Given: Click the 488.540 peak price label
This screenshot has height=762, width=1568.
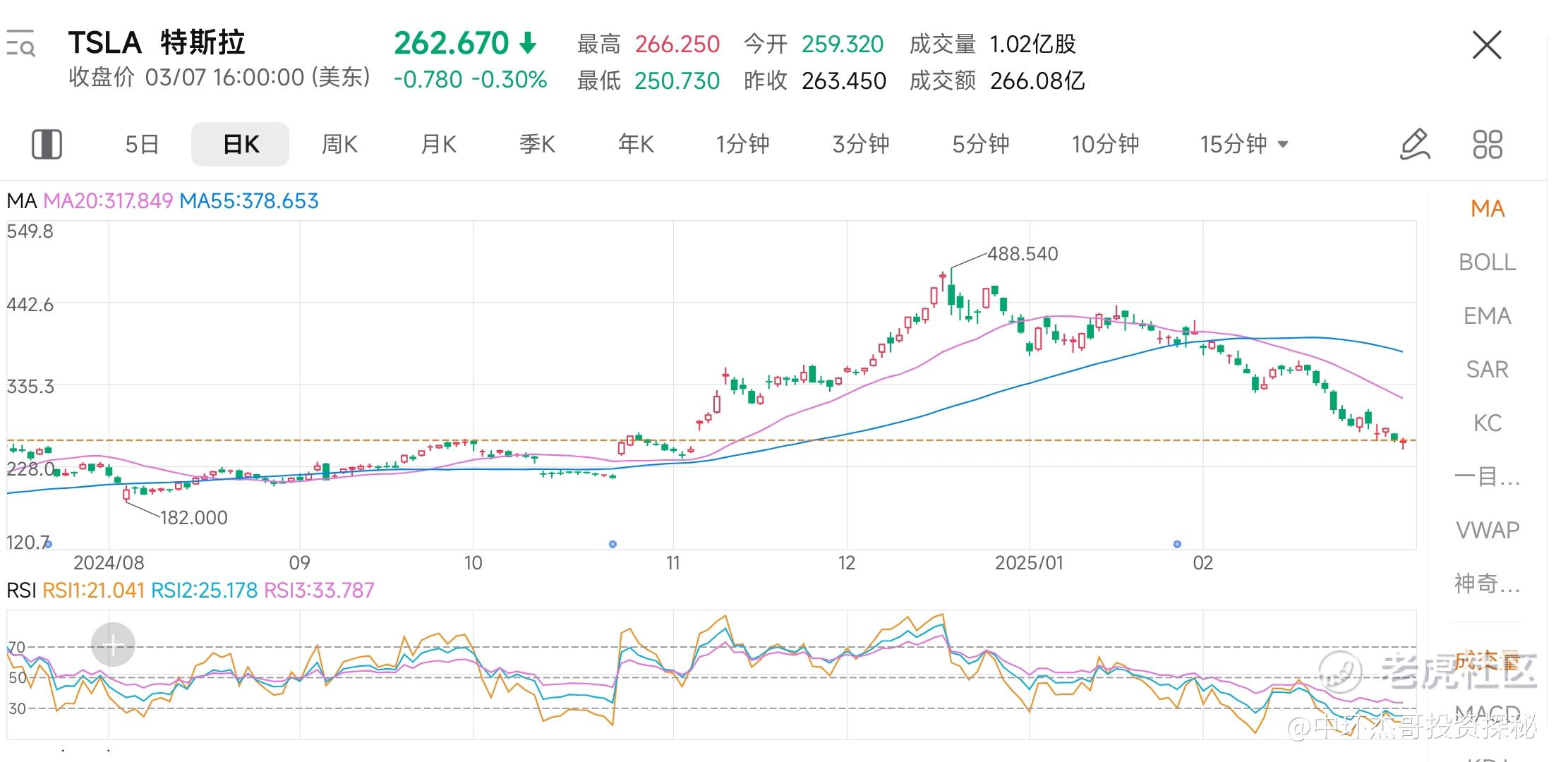Looking at the screenshot, I should coord(1023,254).
